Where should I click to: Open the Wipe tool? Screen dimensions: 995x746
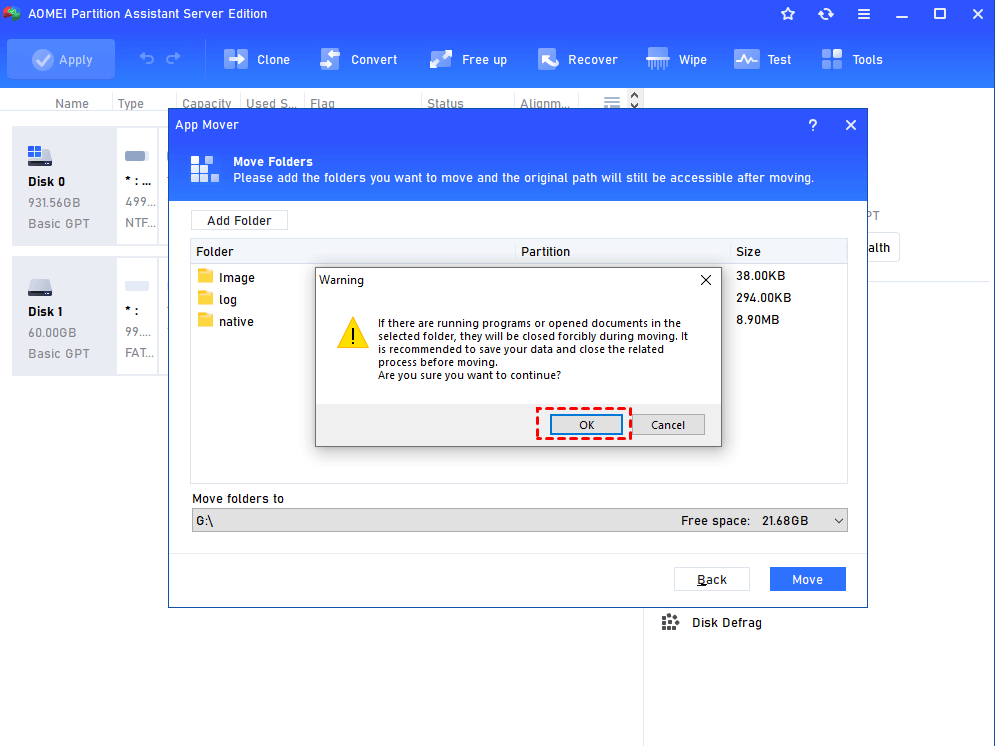click(658, 60)
